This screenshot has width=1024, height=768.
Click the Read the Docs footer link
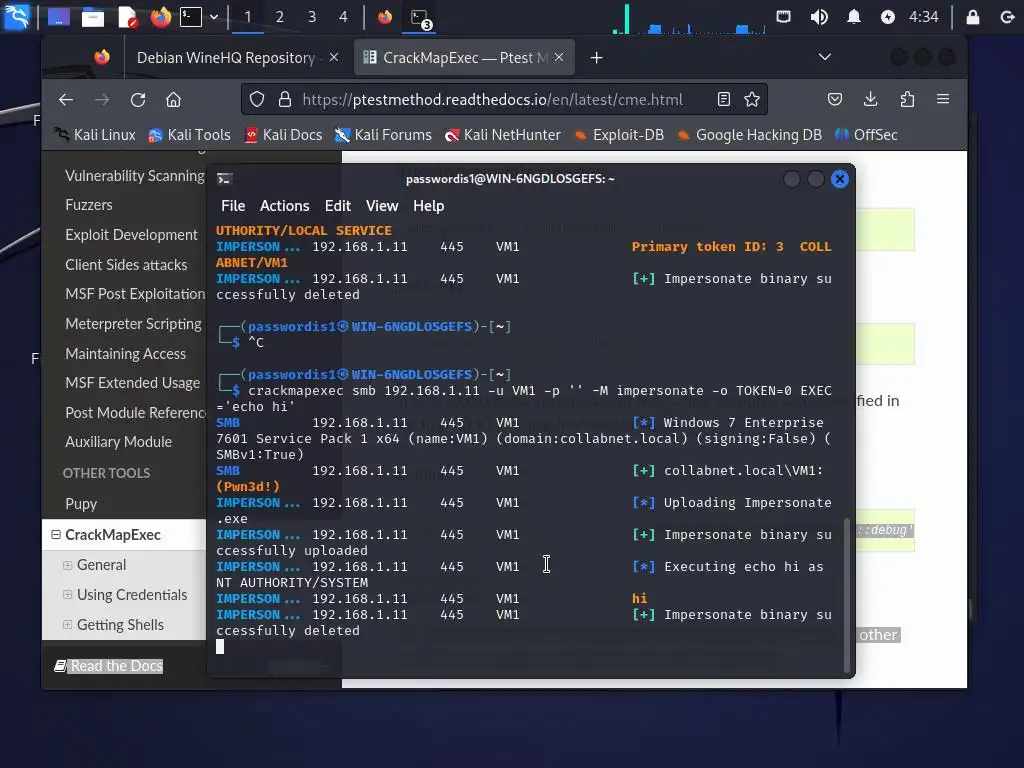click(x=109, y=665)
